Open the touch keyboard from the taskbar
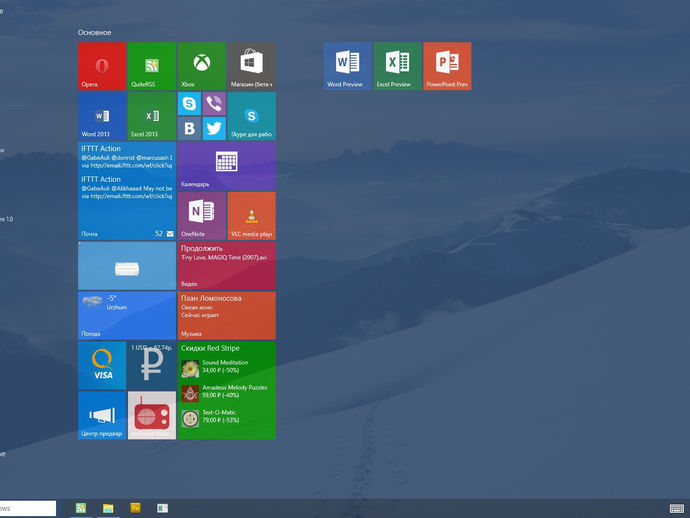 click(676, 509)
